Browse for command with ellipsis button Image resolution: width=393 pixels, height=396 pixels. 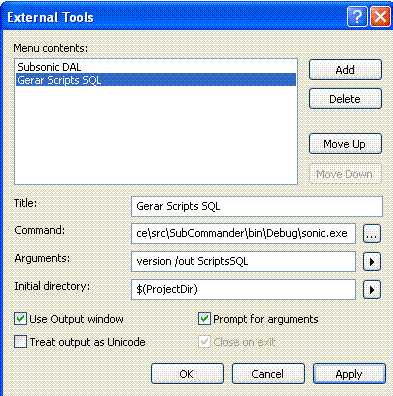coord(372,234)
